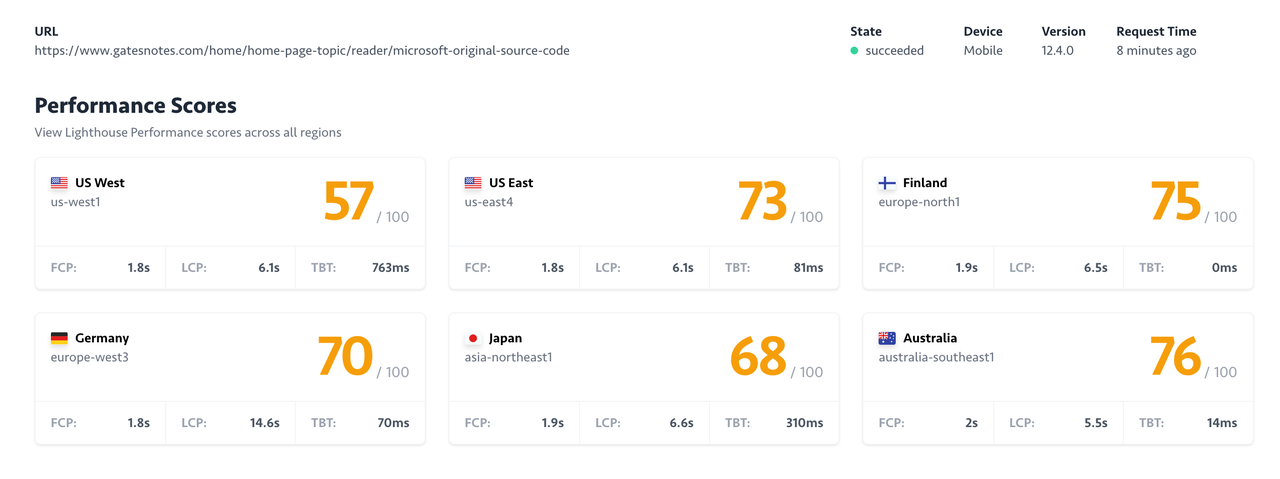1280x479 pixels.
Task: Click the 310ms TBT value in Japan
Action: (x=804, y=423)
